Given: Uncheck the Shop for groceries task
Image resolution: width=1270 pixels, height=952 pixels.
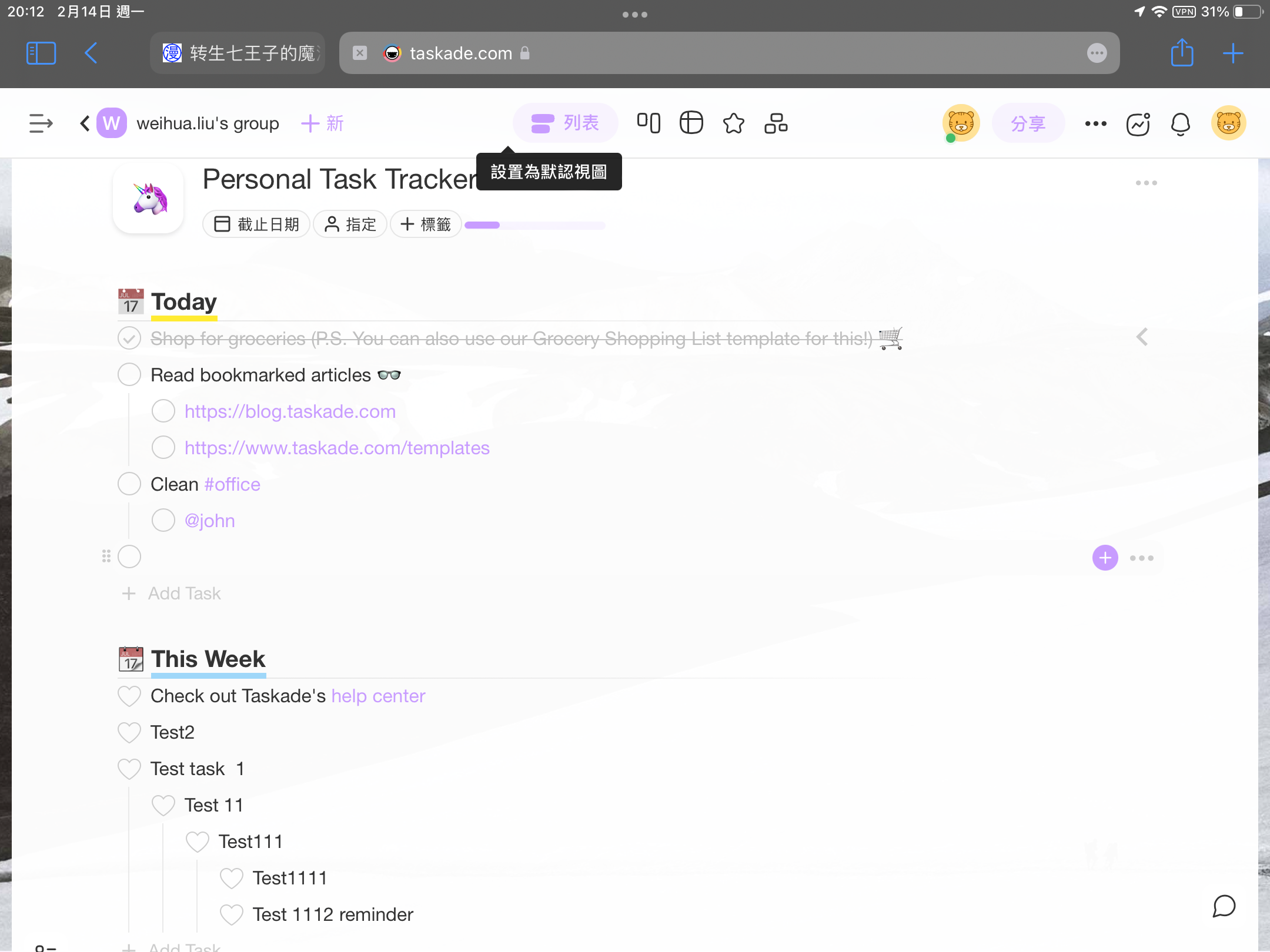Looking at the screenshot, I should (x=129, y=338).
